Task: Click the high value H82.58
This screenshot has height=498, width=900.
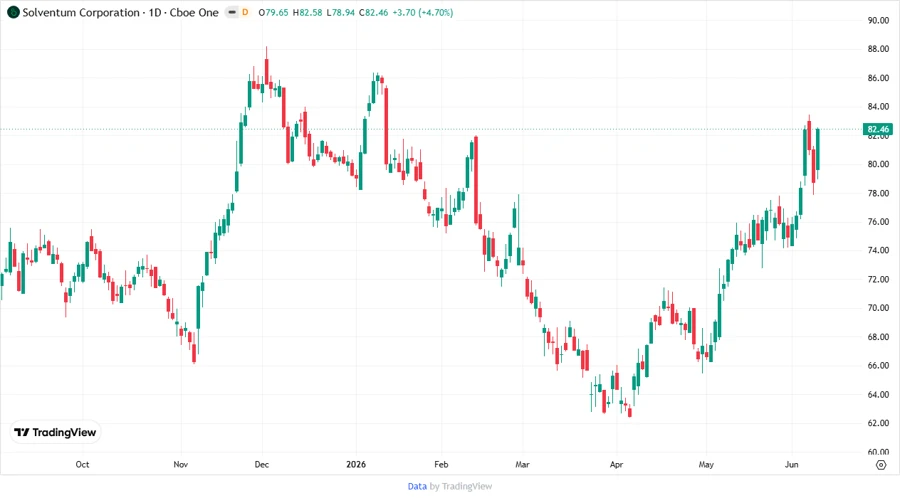Action: click(307, 12)
